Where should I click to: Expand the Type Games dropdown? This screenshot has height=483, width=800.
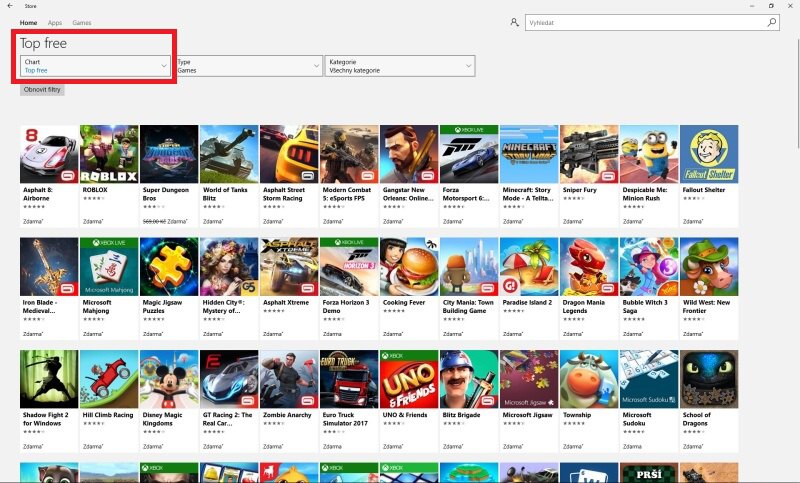point(247,66)
